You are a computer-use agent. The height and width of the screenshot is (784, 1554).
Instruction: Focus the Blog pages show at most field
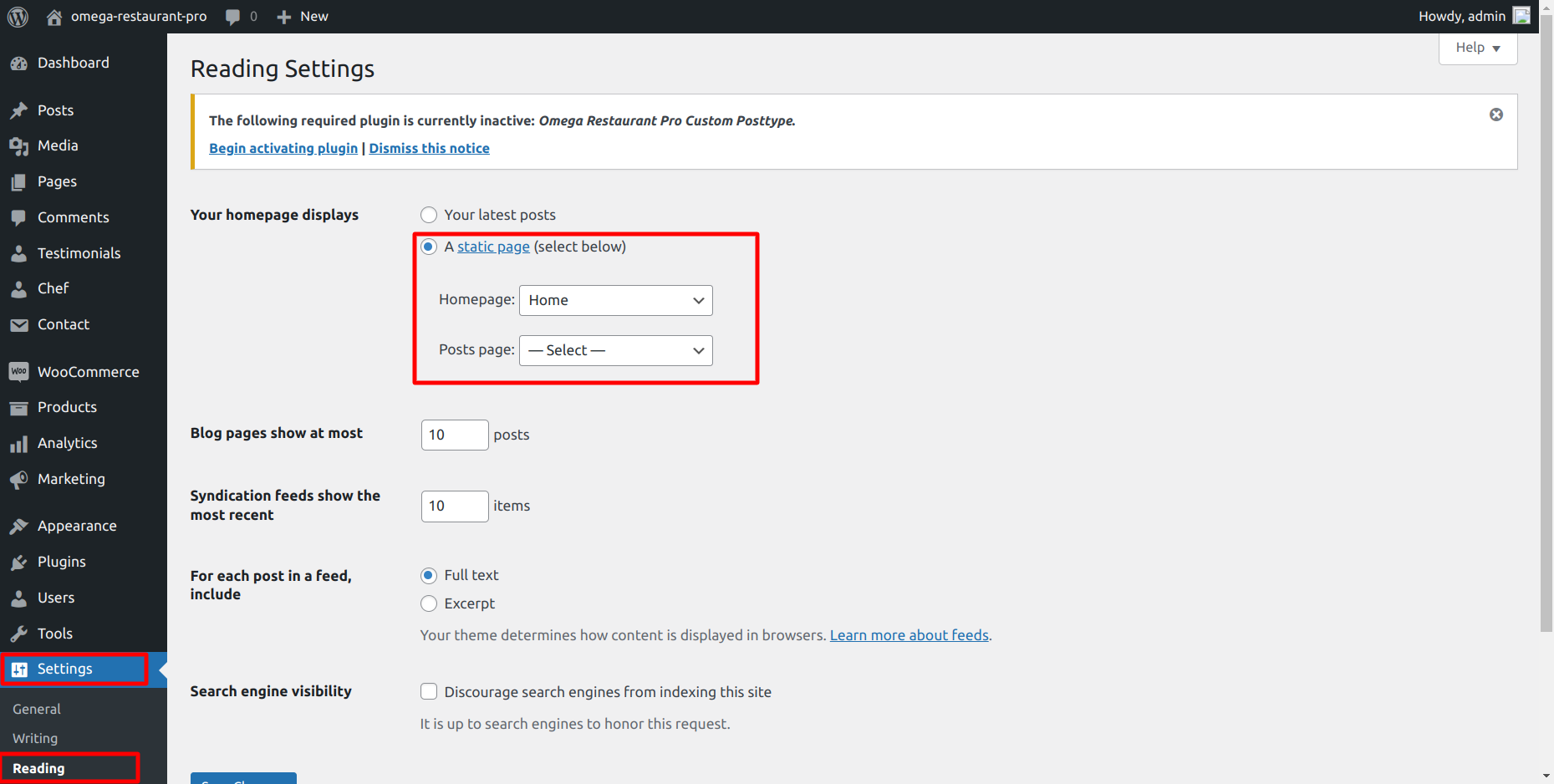click(x=455, y=435)
